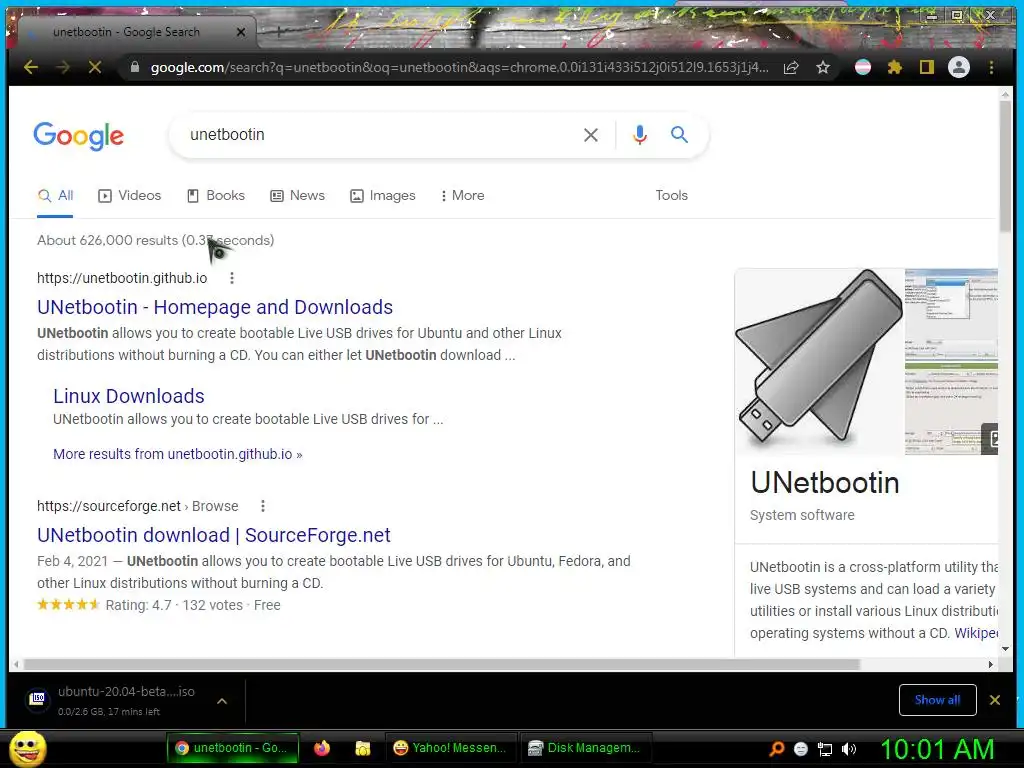1024x768 pixels.
Task: Close the unetbootin Google Search tab
Action: tap(241, 32)
